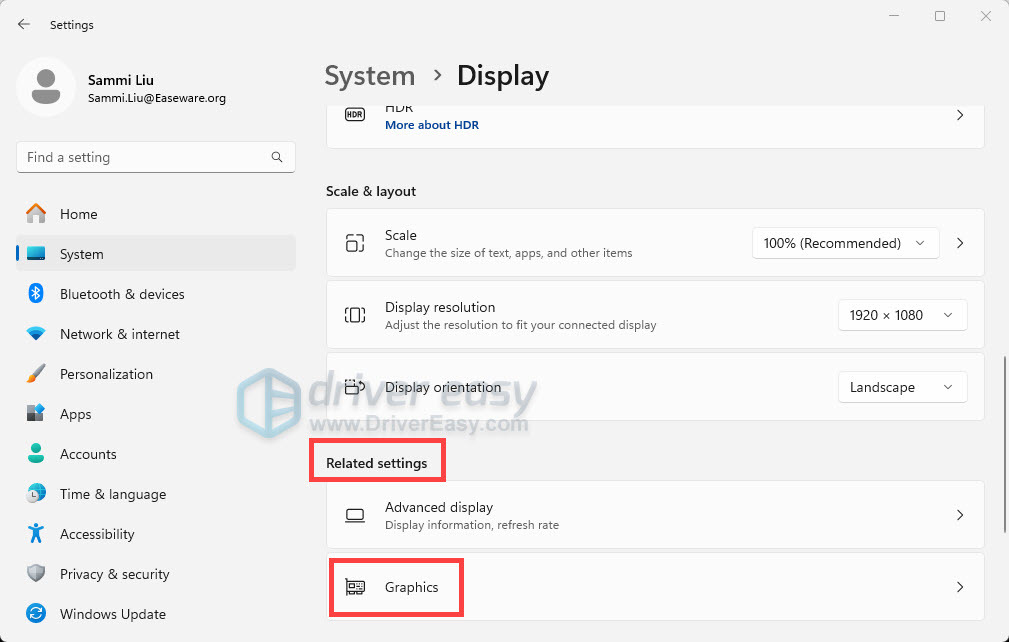Click the Accessibility icon in sidebar
This screenshot has width=1009, height=642.
coord(36,534)
